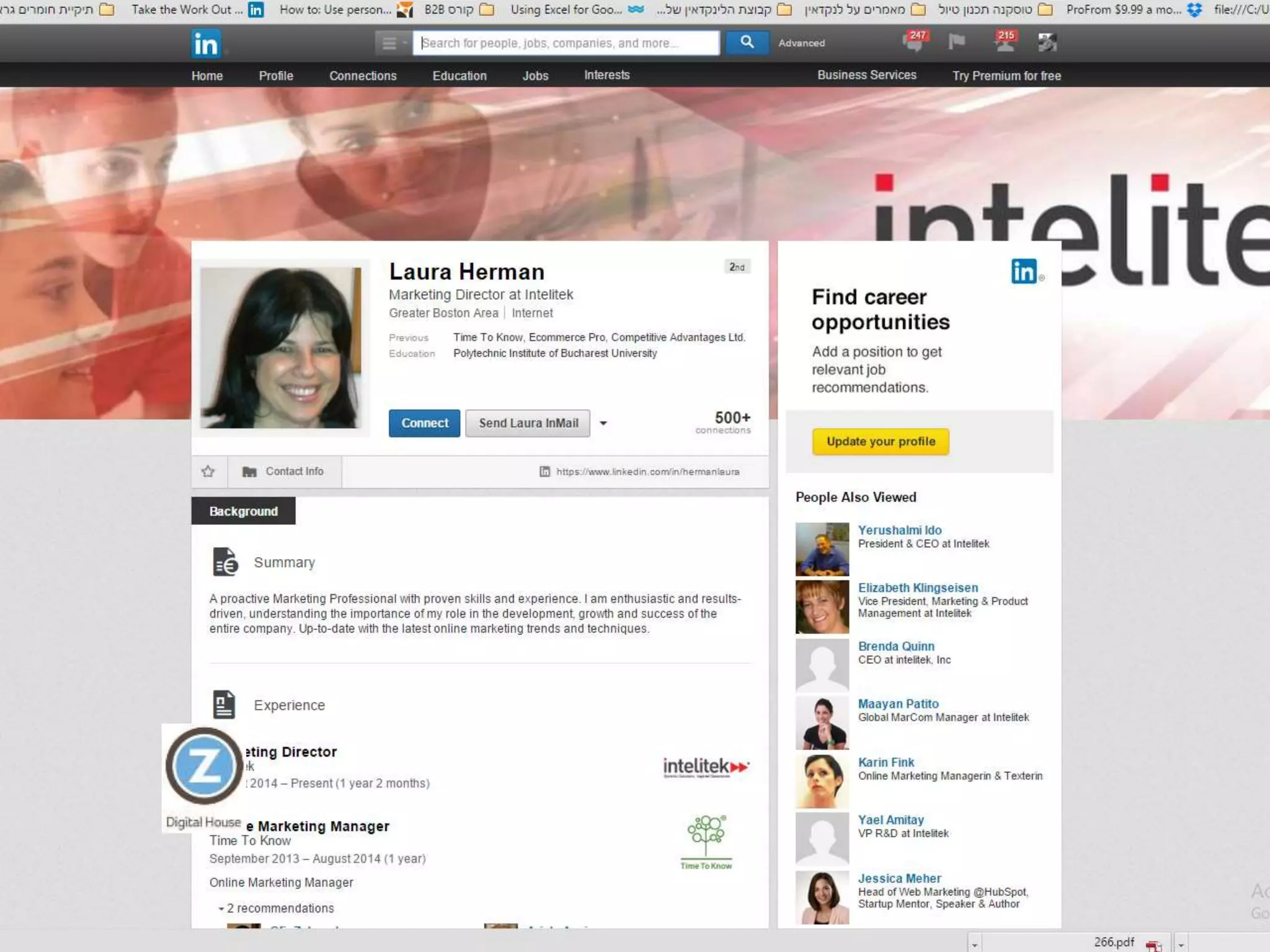Click Yerushalmi Ido's profile thumbnail photo

822,549
